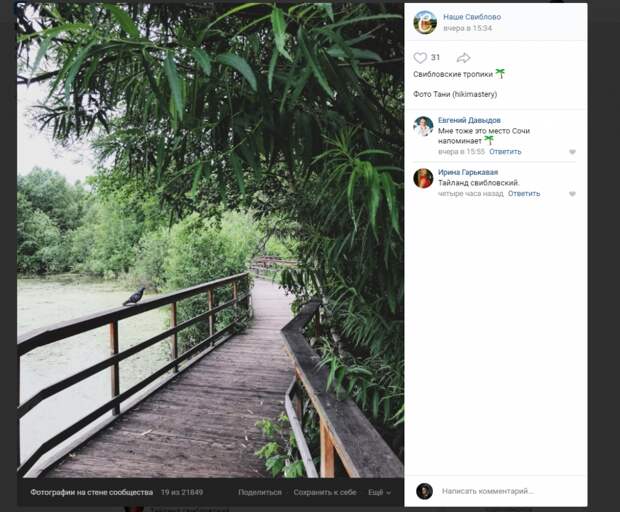620x512 pixels.
Task: Open Евгений Давыдов's avatar picture
Action: tap(423, 126)
